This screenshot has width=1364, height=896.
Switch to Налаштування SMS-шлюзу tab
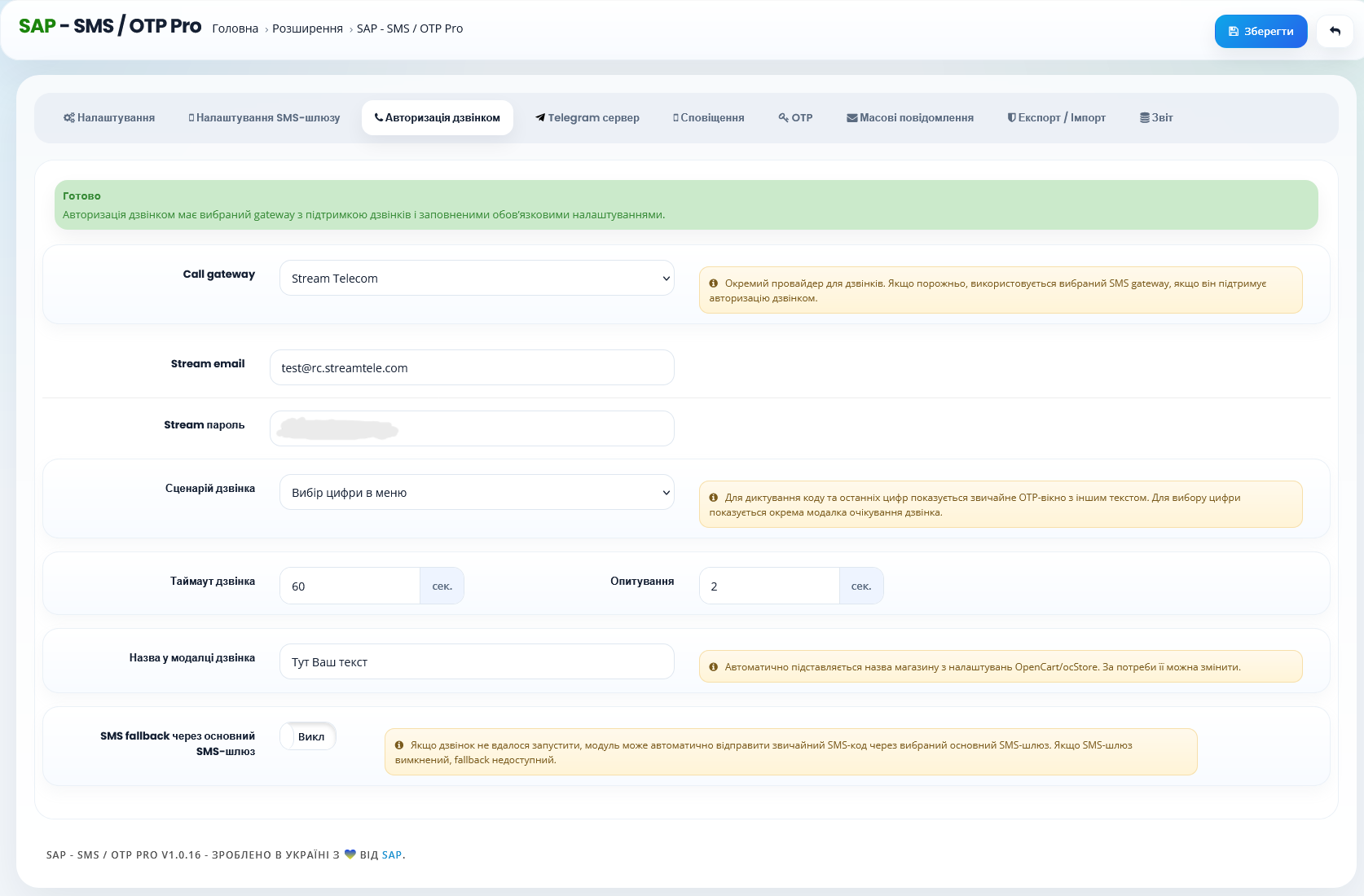264,118
